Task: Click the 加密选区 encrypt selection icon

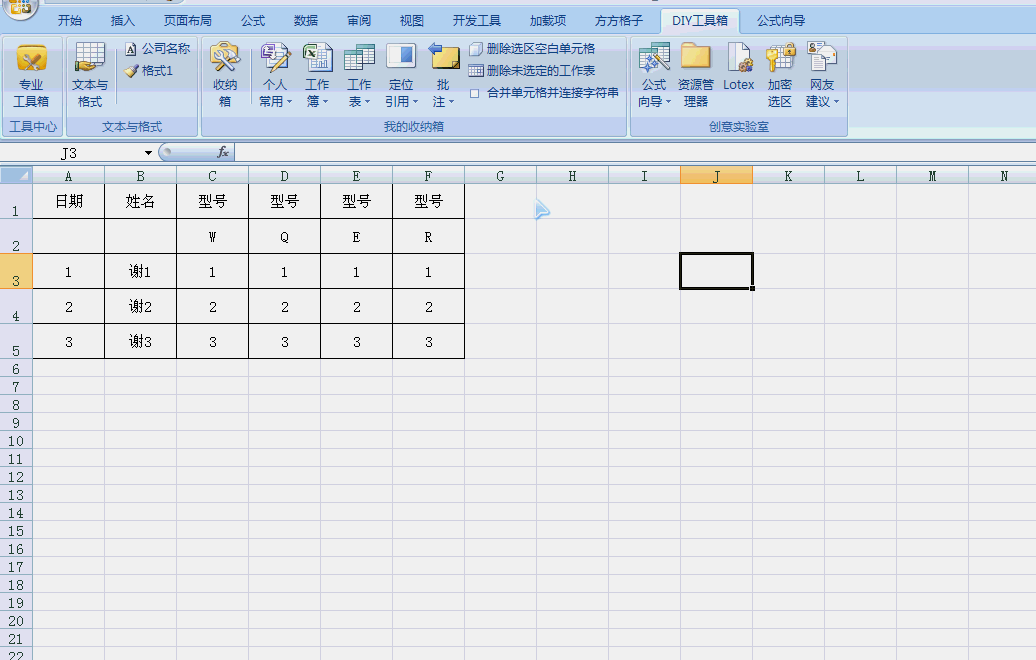Action: pos(780,76)
